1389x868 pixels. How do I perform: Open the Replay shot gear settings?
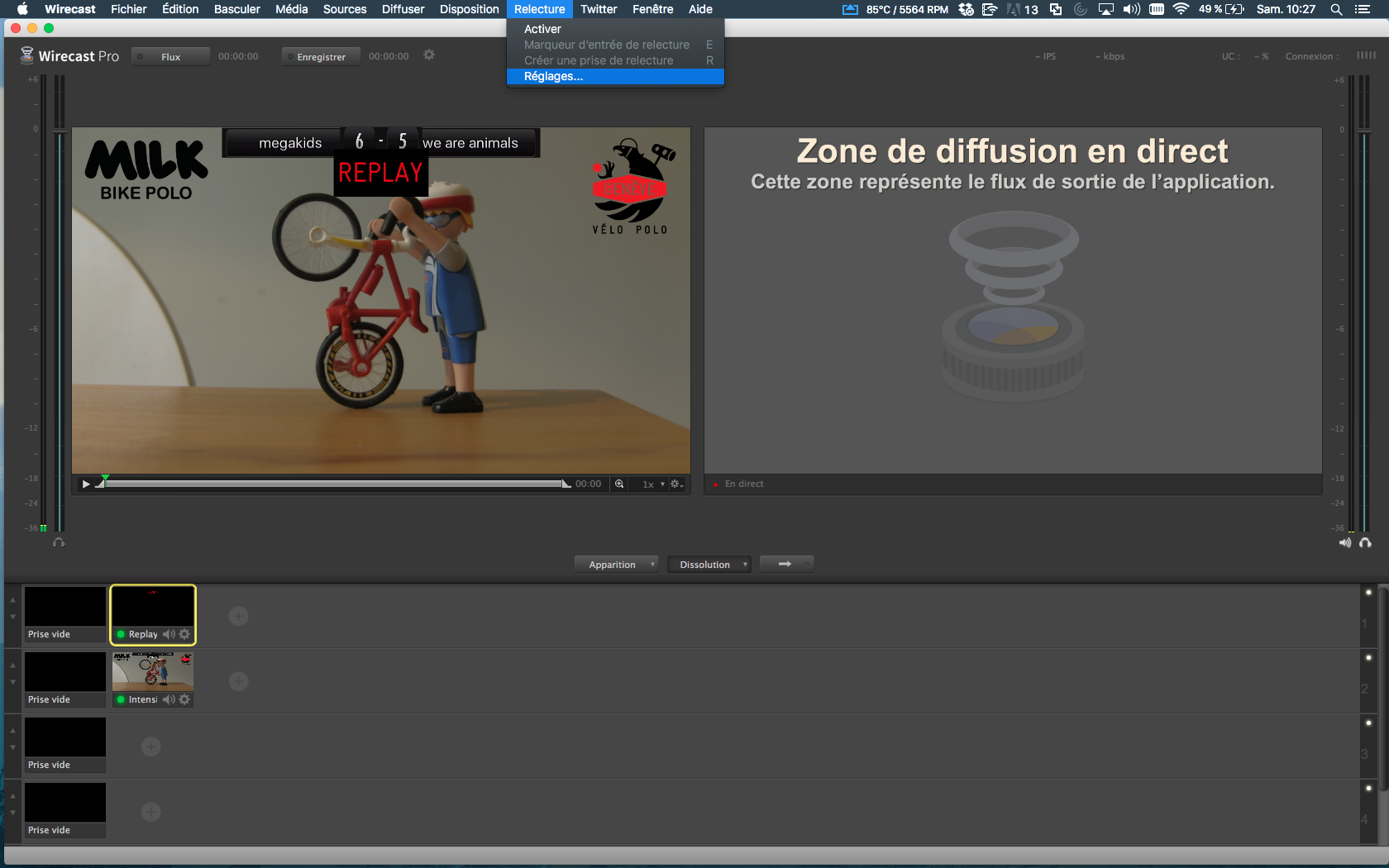[x=184, y=634]
